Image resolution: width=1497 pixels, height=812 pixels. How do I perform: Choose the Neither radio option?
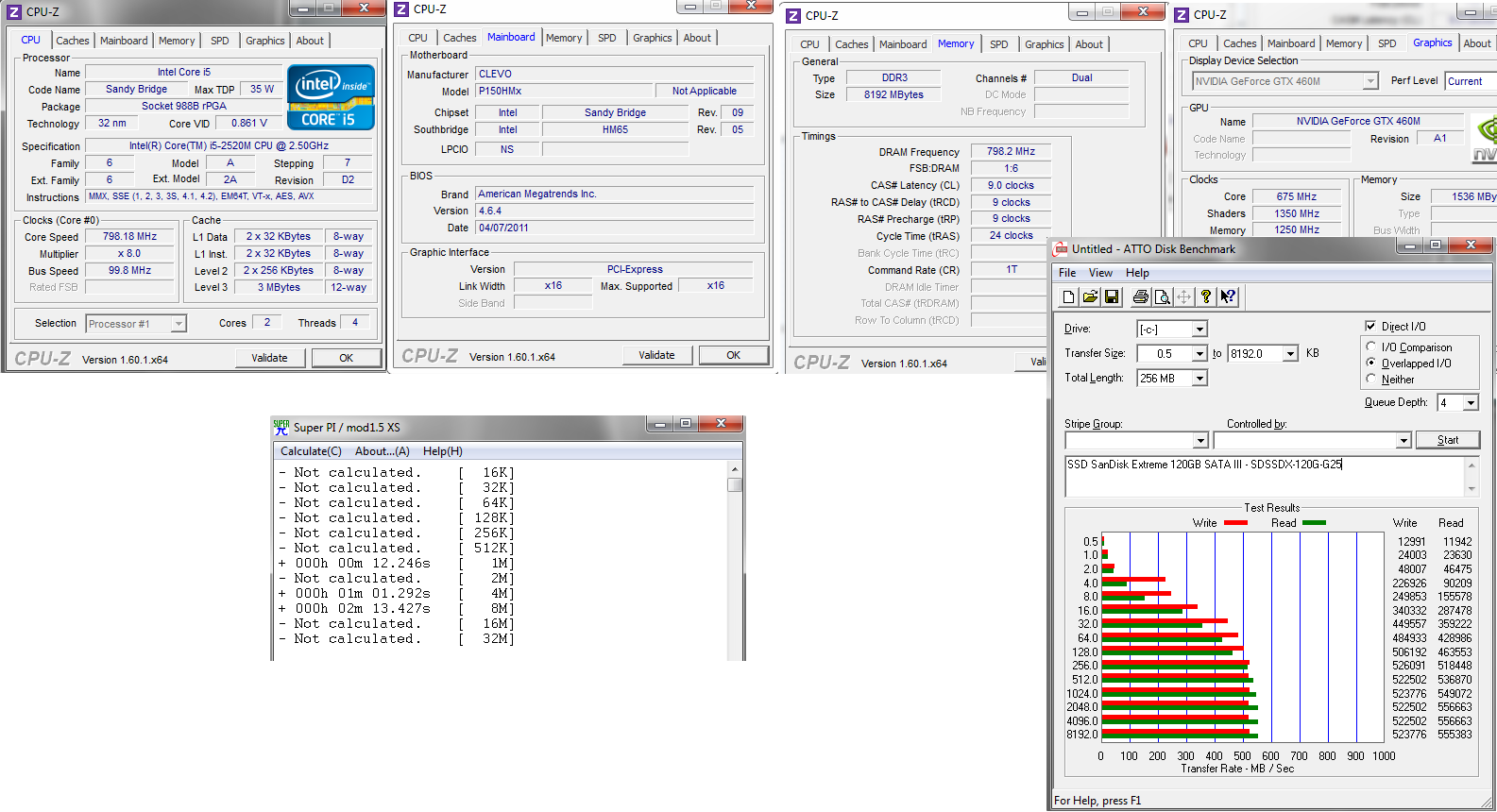coord(1371,380)
